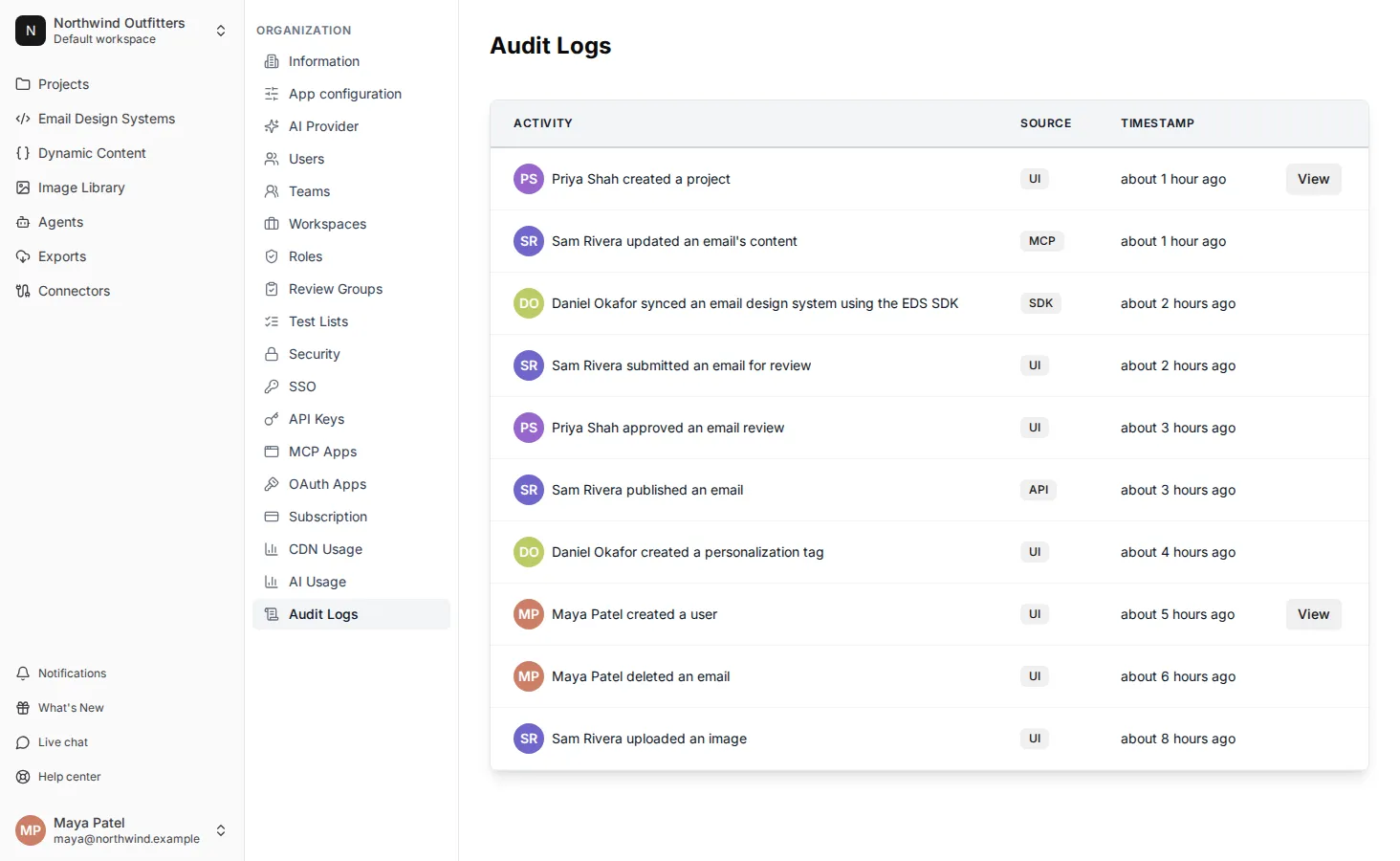Click the CDN Usage chart icon
Screen dimensions: 1400x861
272,549
